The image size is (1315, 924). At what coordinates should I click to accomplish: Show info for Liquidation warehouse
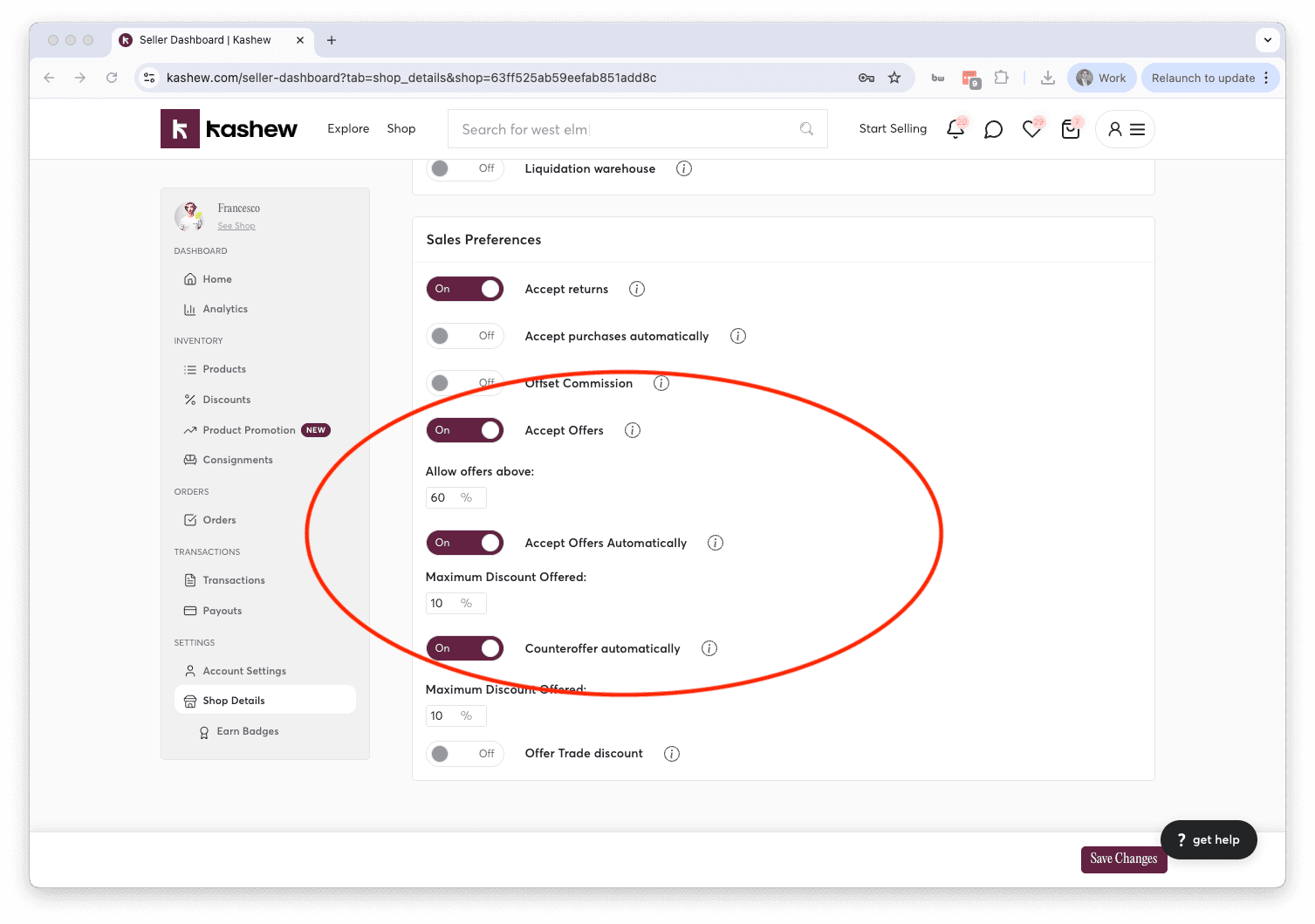684,168
